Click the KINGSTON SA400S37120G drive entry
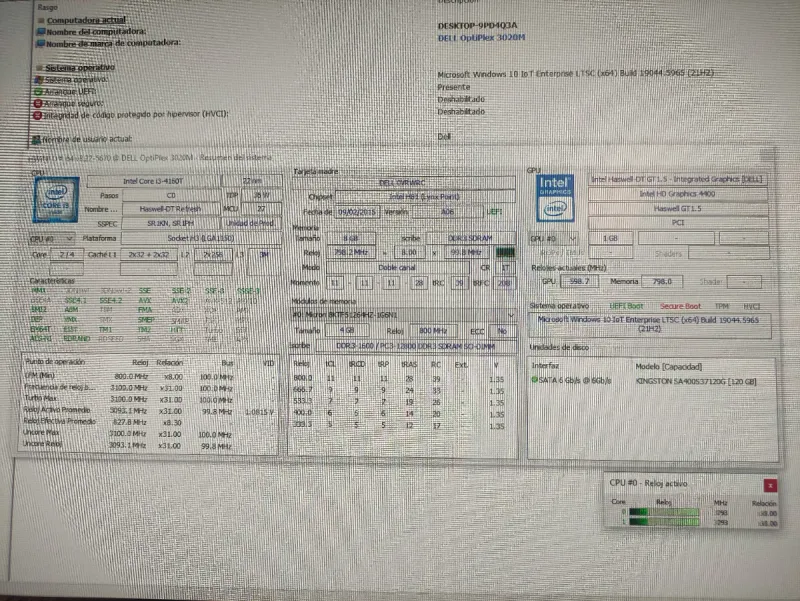Image resolution: width=800 pixels, height=601 pixels. pyautogui.click(x=696, y=381)
